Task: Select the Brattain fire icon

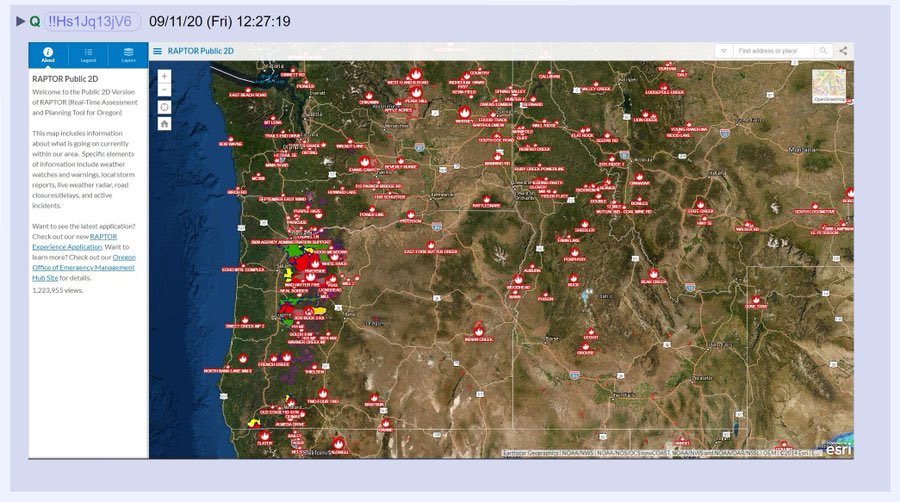Action: [x=374, y=398]
